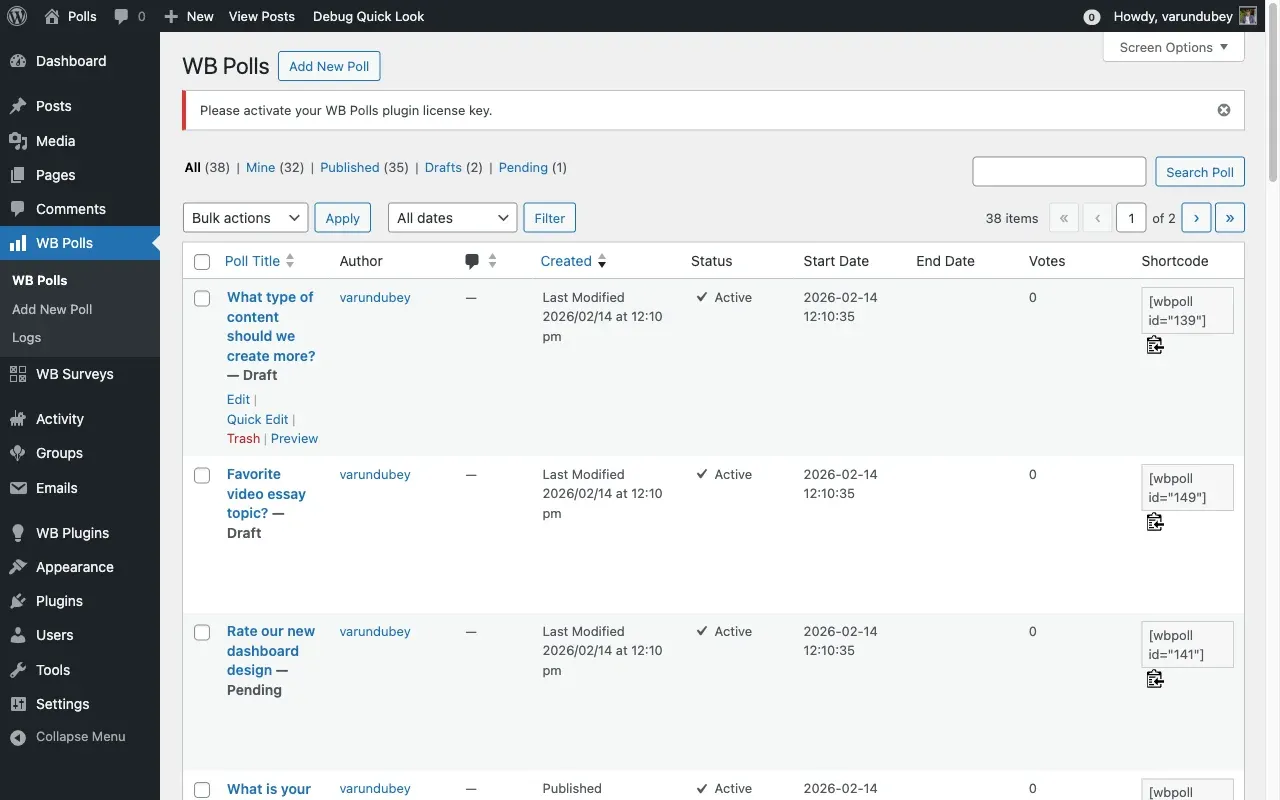
Task: Click the WB Polls bar chart icon
Action: [18, 243]
